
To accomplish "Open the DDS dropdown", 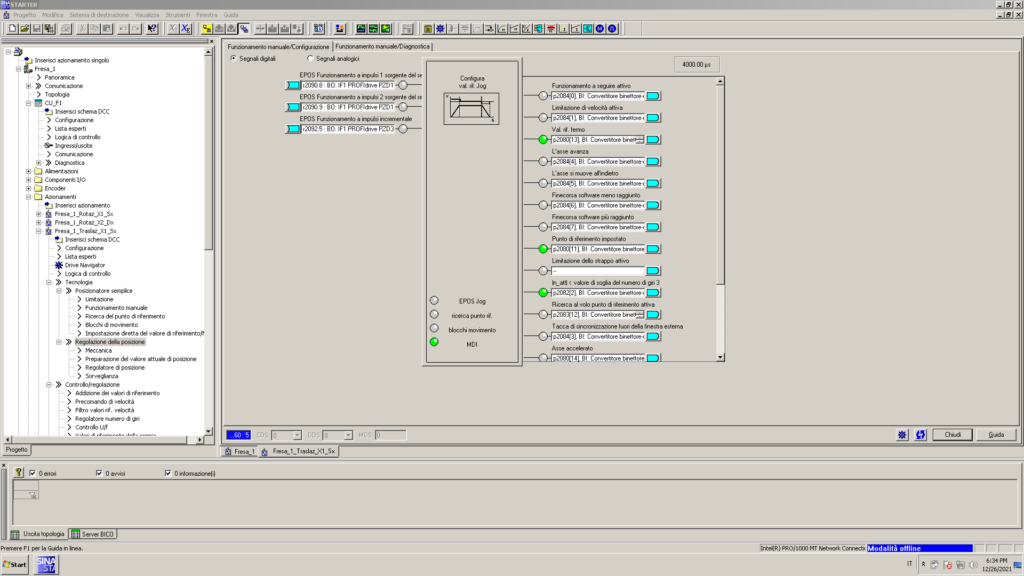I will (x=348, y=435).
